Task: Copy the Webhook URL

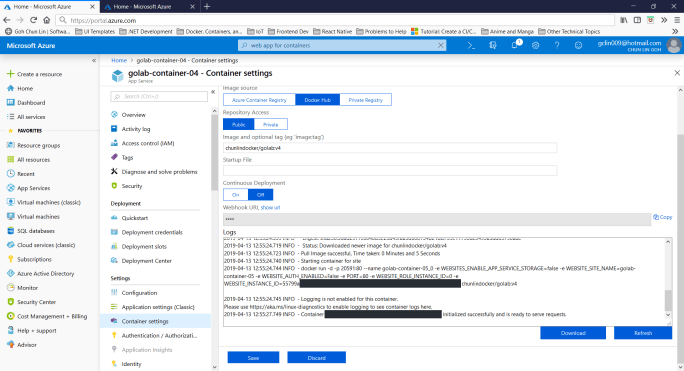Action: click(x=663, y=217)
